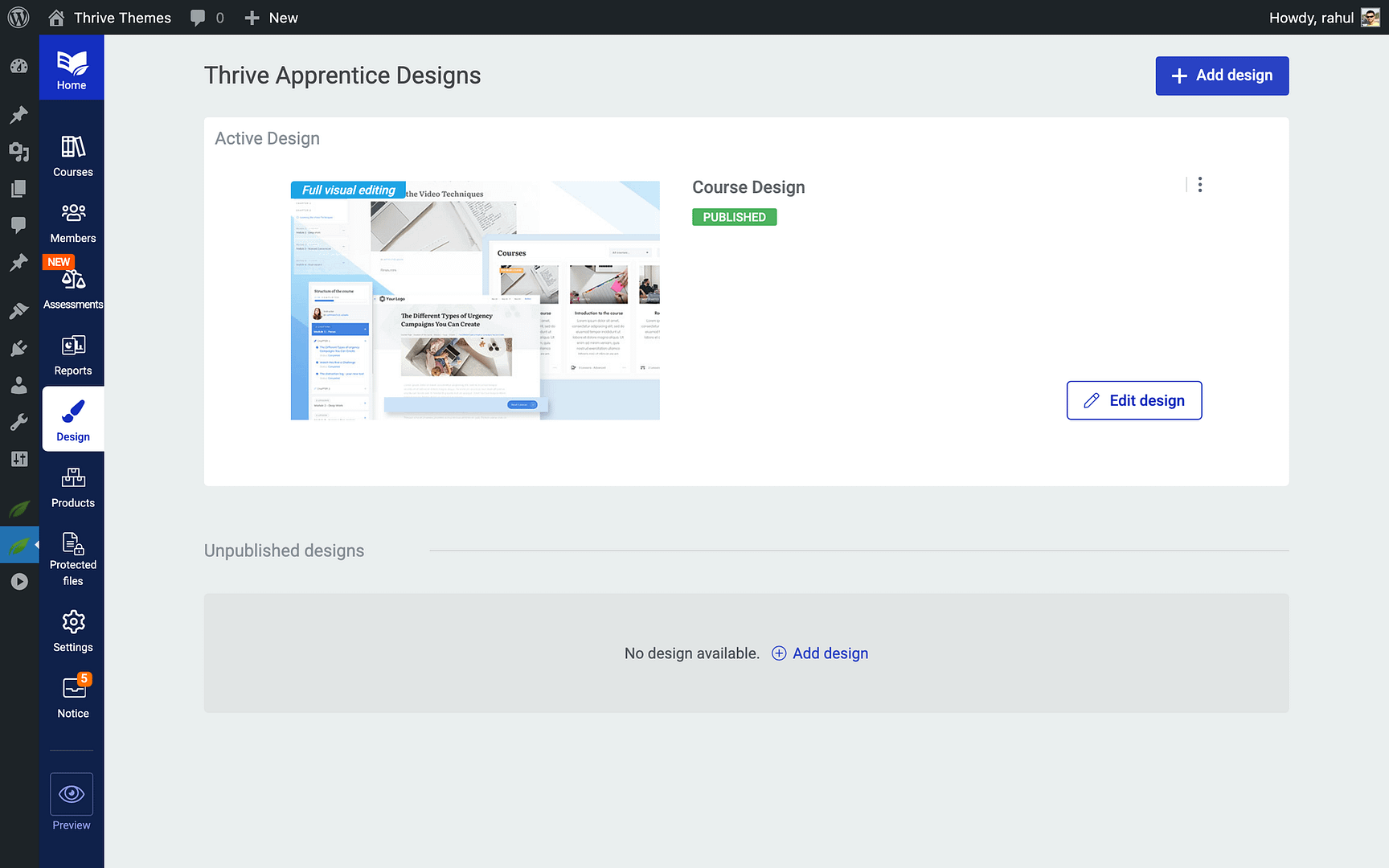Viewport: 1389px width, 868px height.
Task: Expand the New menu in the admin bar
Action: [271, 17]
